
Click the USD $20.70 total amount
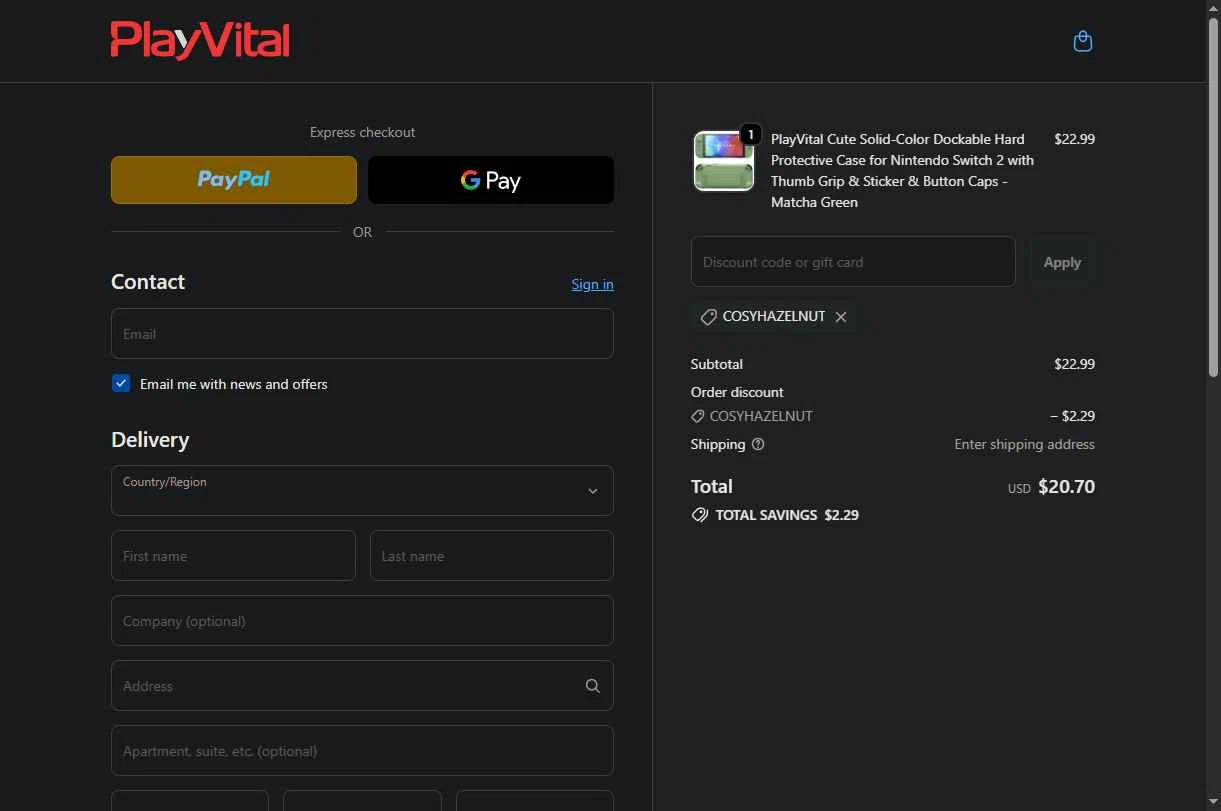1051,487
